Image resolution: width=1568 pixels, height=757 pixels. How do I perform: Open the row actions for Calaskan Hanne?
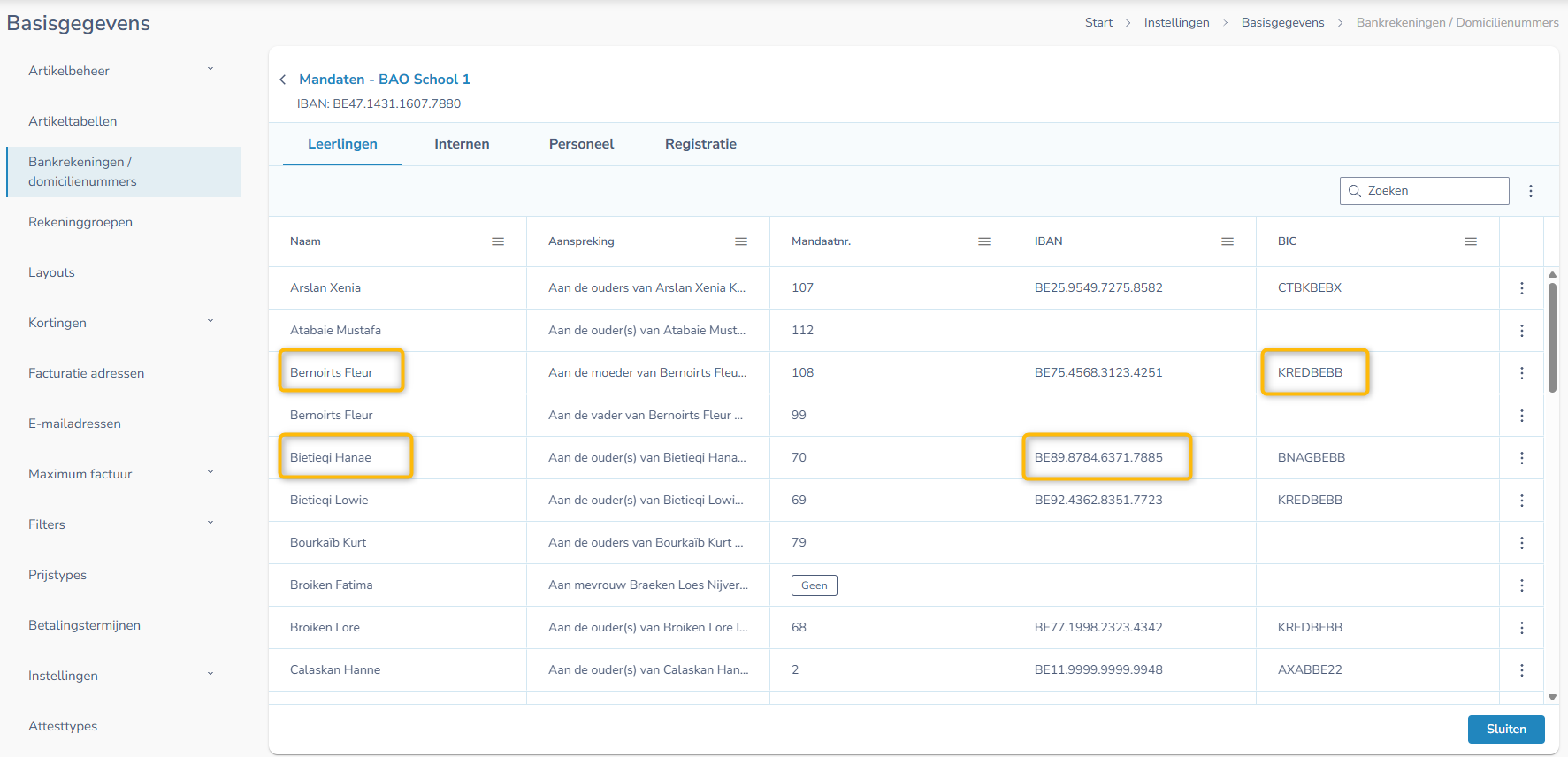tap(1522, 670)
